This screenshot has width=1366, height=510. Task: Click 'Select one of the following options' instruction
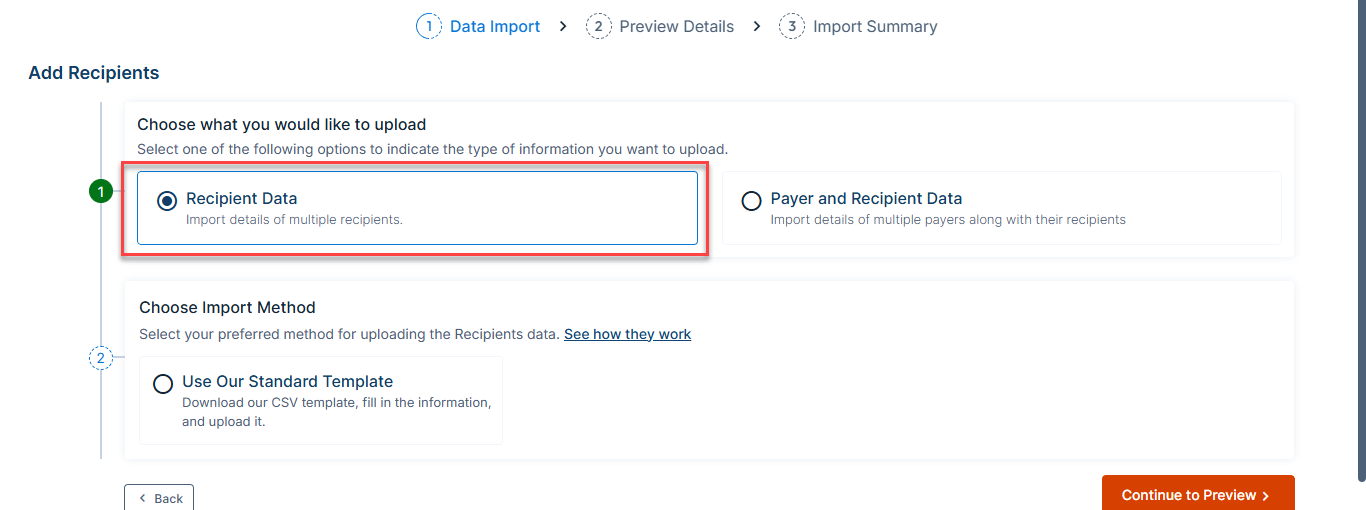tap(433, 150)
